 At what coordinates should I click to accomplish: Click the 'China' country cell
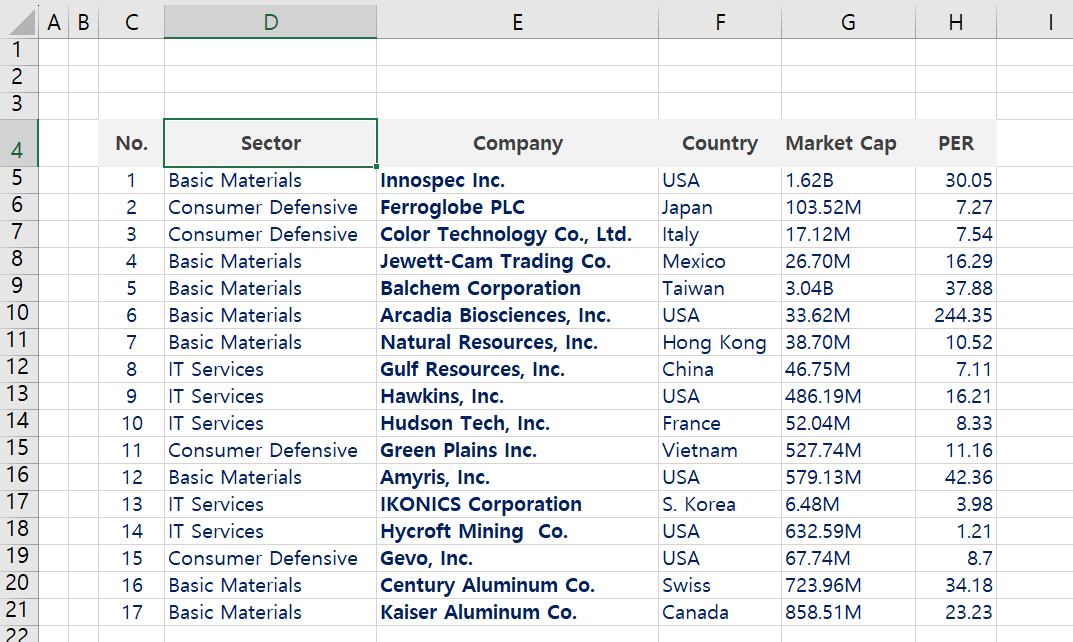(x=720, y=369)
